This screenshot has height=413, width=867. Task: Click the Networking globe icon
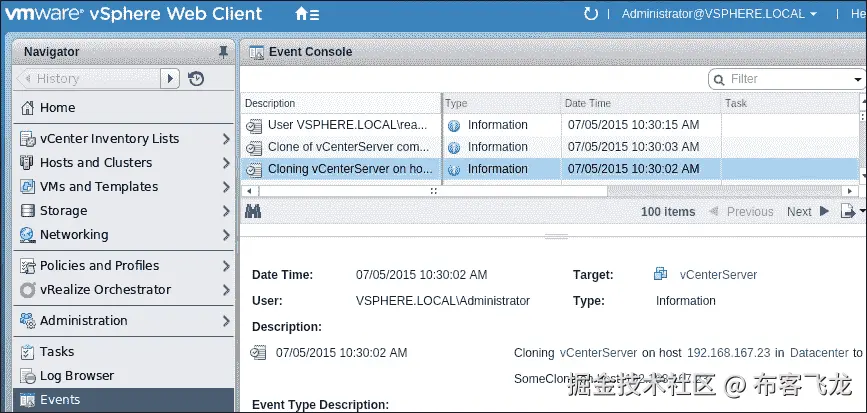tap(27, 235)
